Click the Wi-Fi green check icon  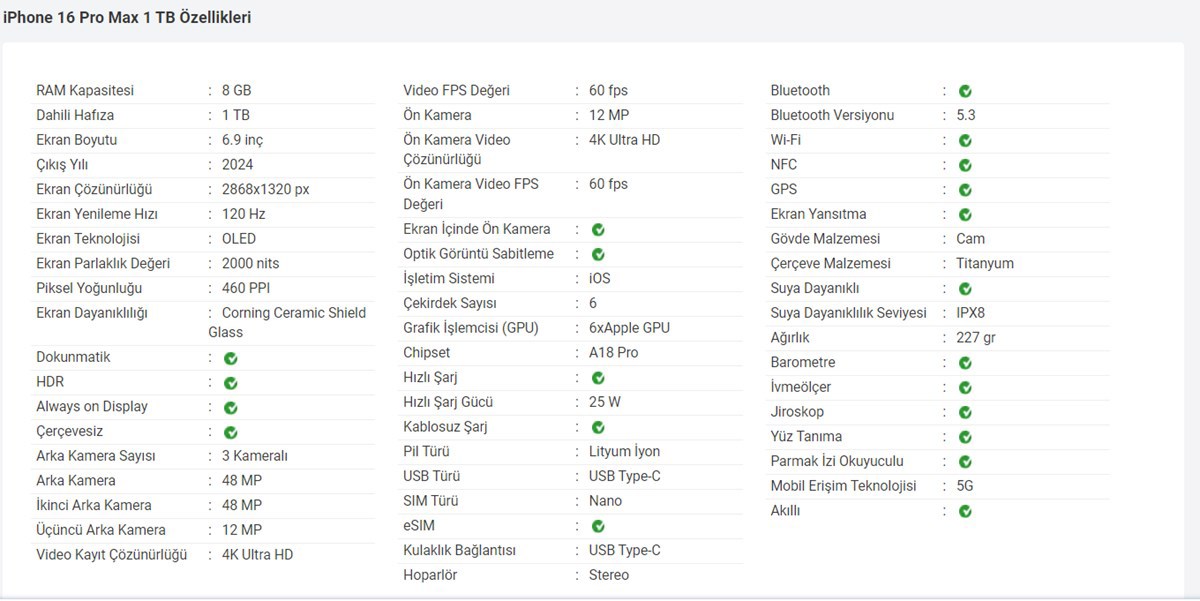(x=965, y=141)
